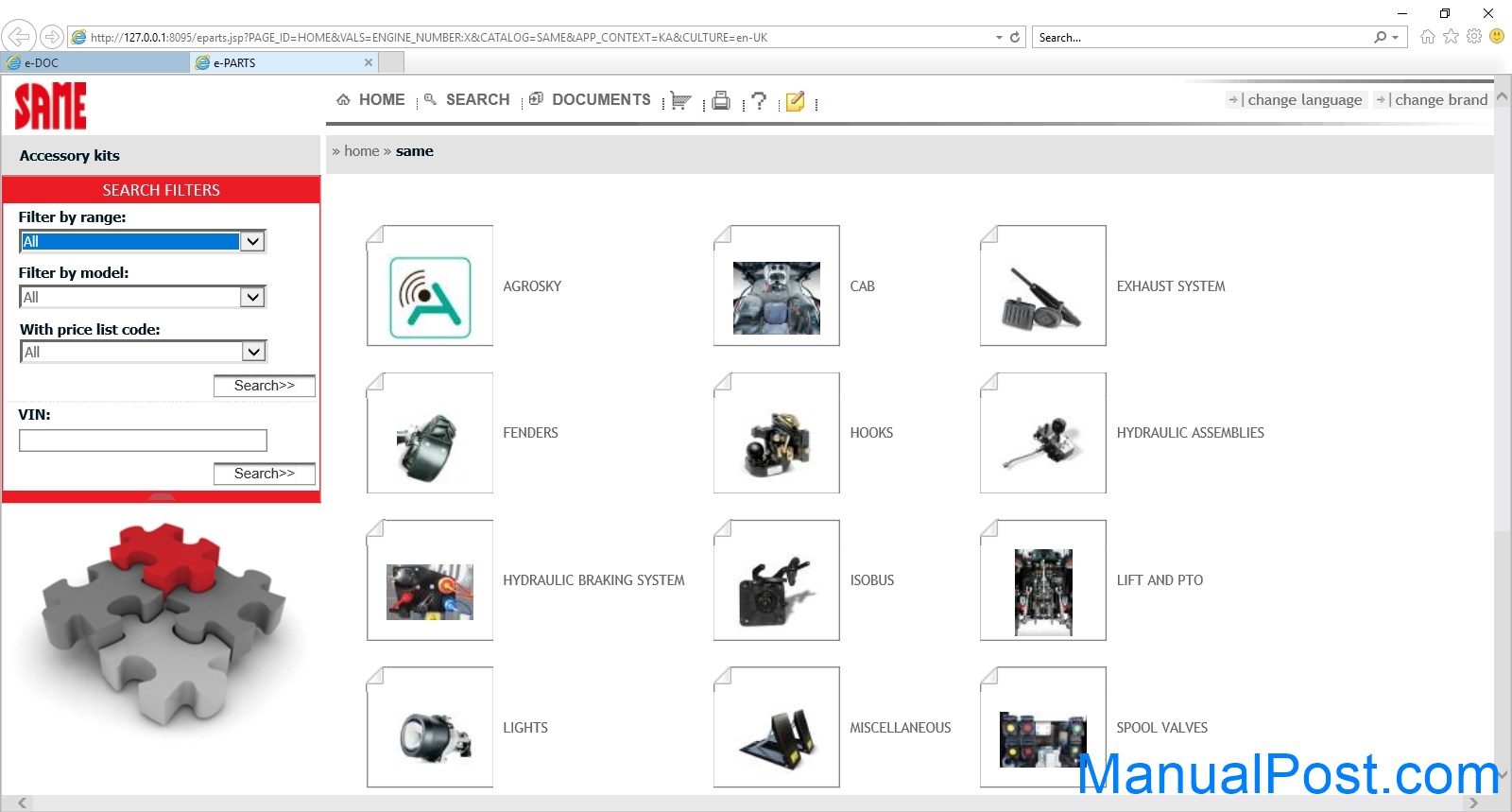Screen dimensions: 1512x812
Task: Open the AGROSKY category thumbnail
Action: click(x=430, y=285)
